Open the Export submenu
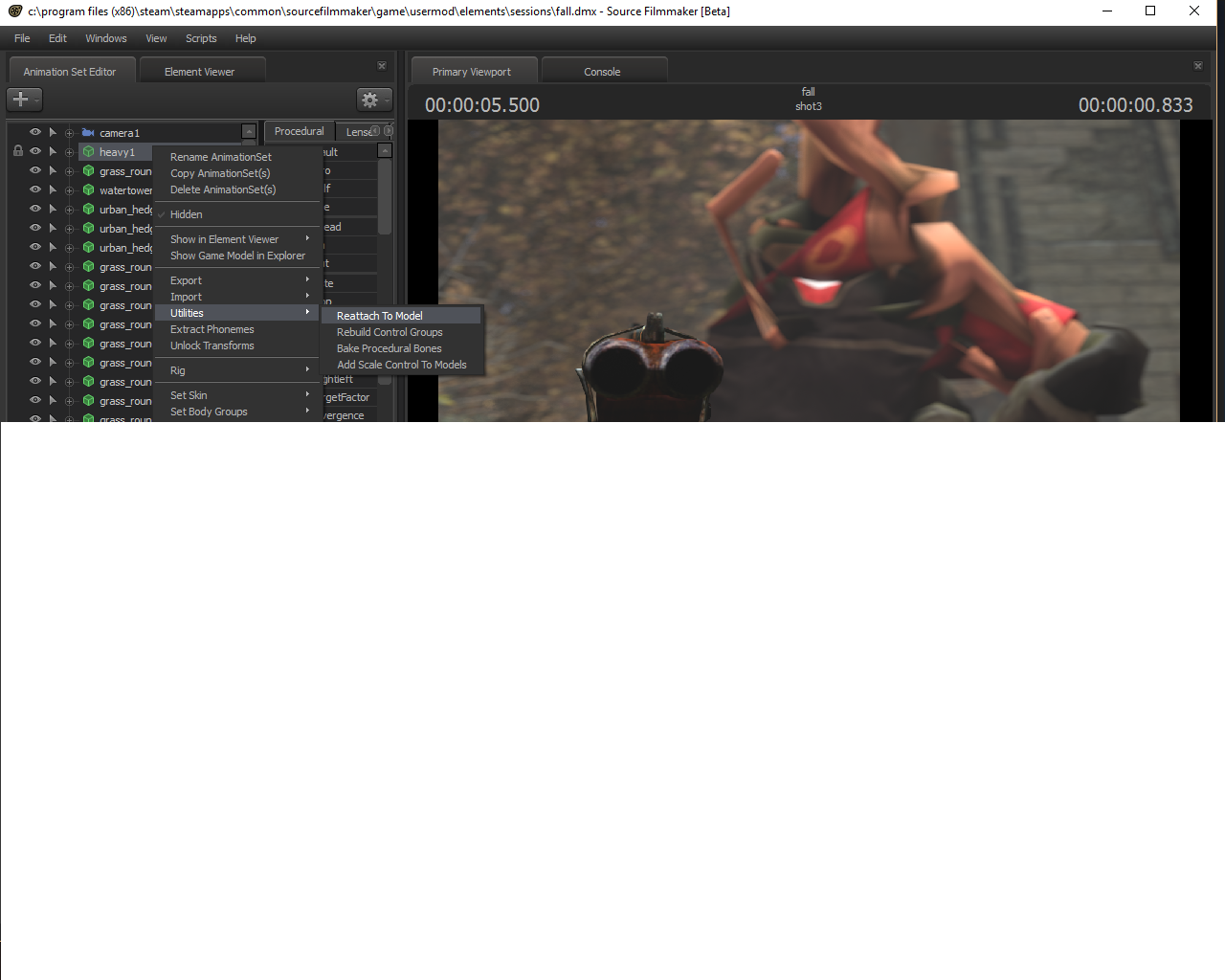This screenshot has width=1225, height=980. pyautogui.click(x=236, y=280)
